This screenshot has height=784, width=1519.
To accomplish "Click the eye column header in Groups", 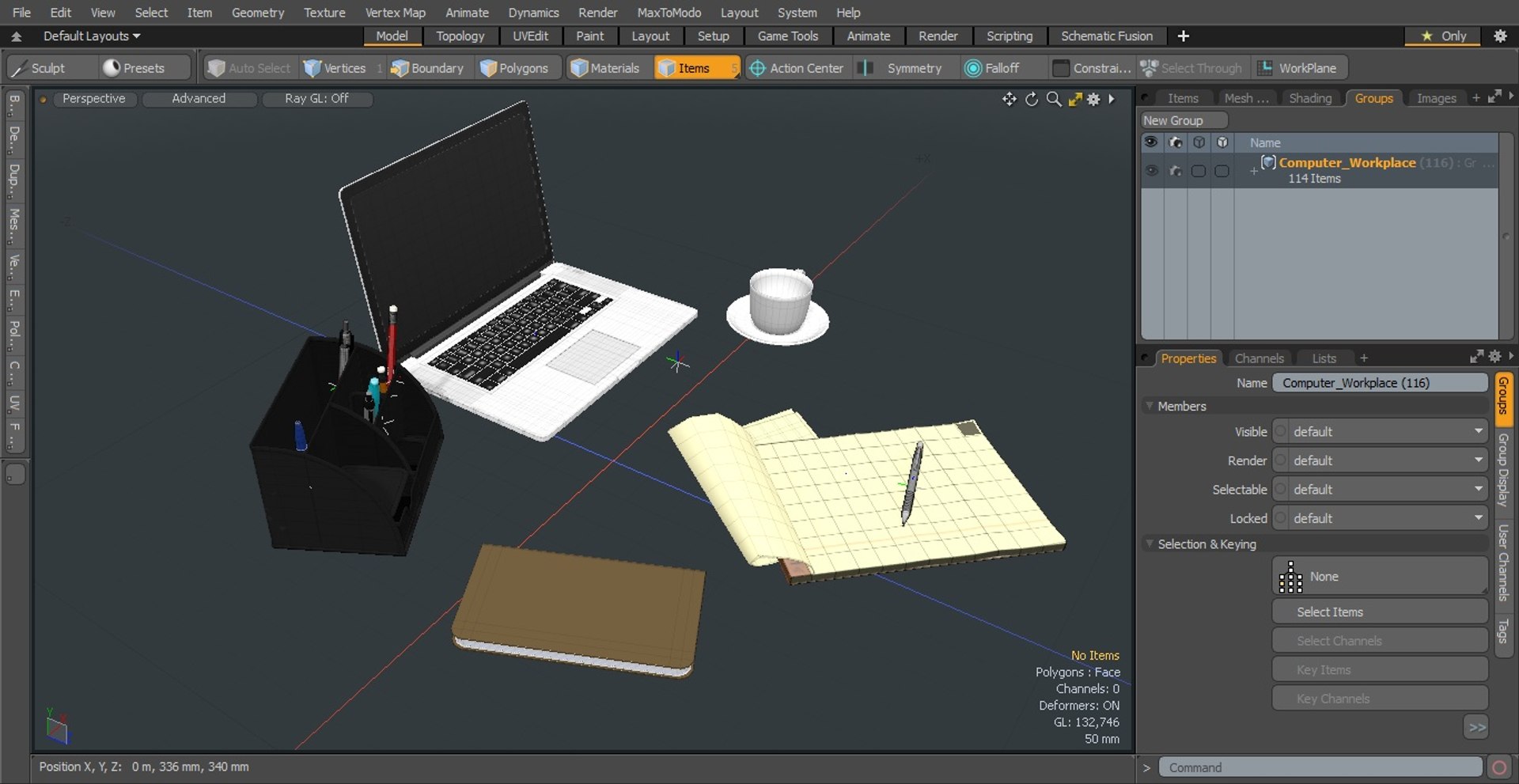I will click(1151, 142).
